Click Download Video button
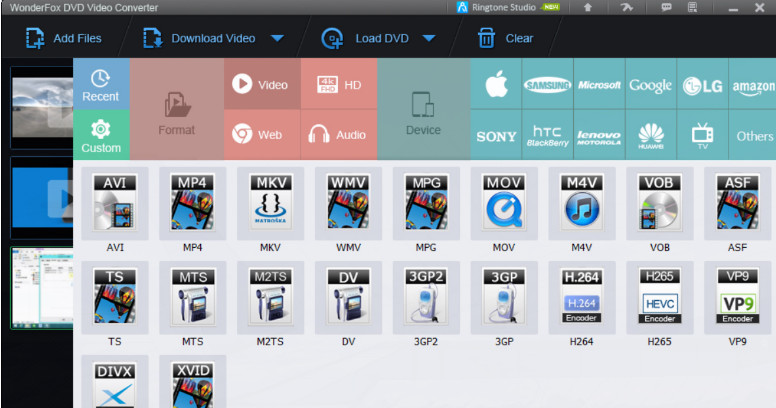Image resolution: width=776 pixels, height=408 pixels. pyautogui.click(x=199, y=38)
